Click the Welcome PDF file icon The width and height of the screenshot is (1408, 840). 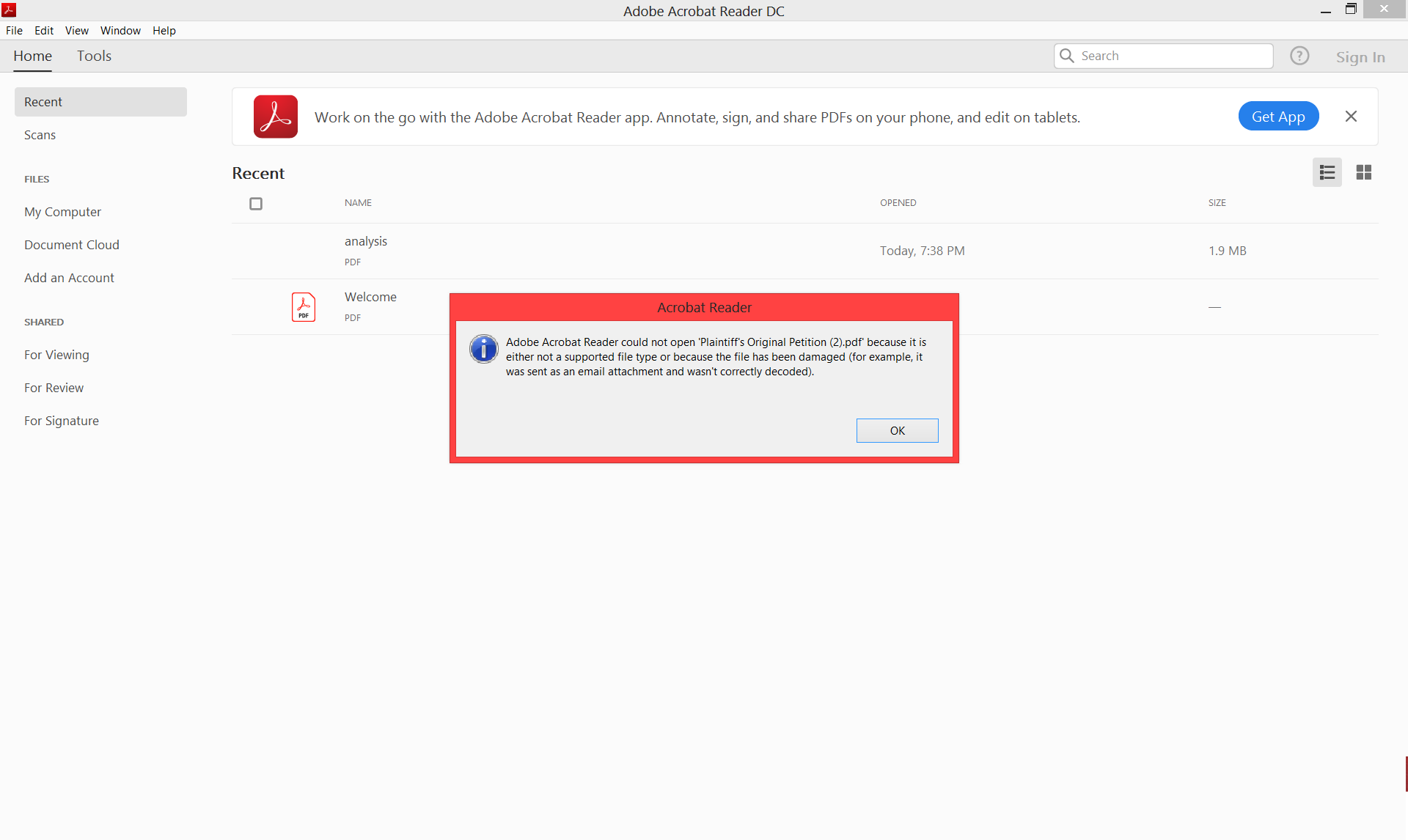[304, 307]
